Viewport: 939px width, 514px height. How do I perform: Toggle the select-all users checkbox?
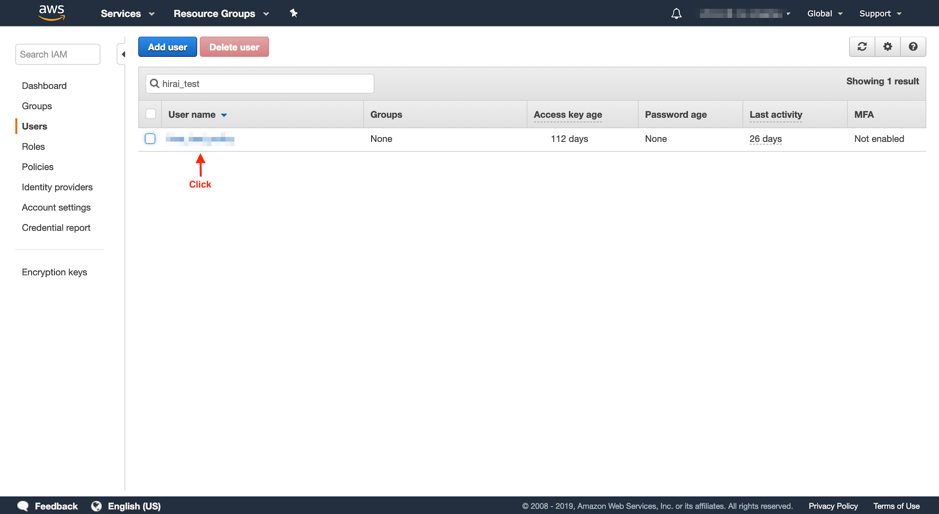(151, 114)
